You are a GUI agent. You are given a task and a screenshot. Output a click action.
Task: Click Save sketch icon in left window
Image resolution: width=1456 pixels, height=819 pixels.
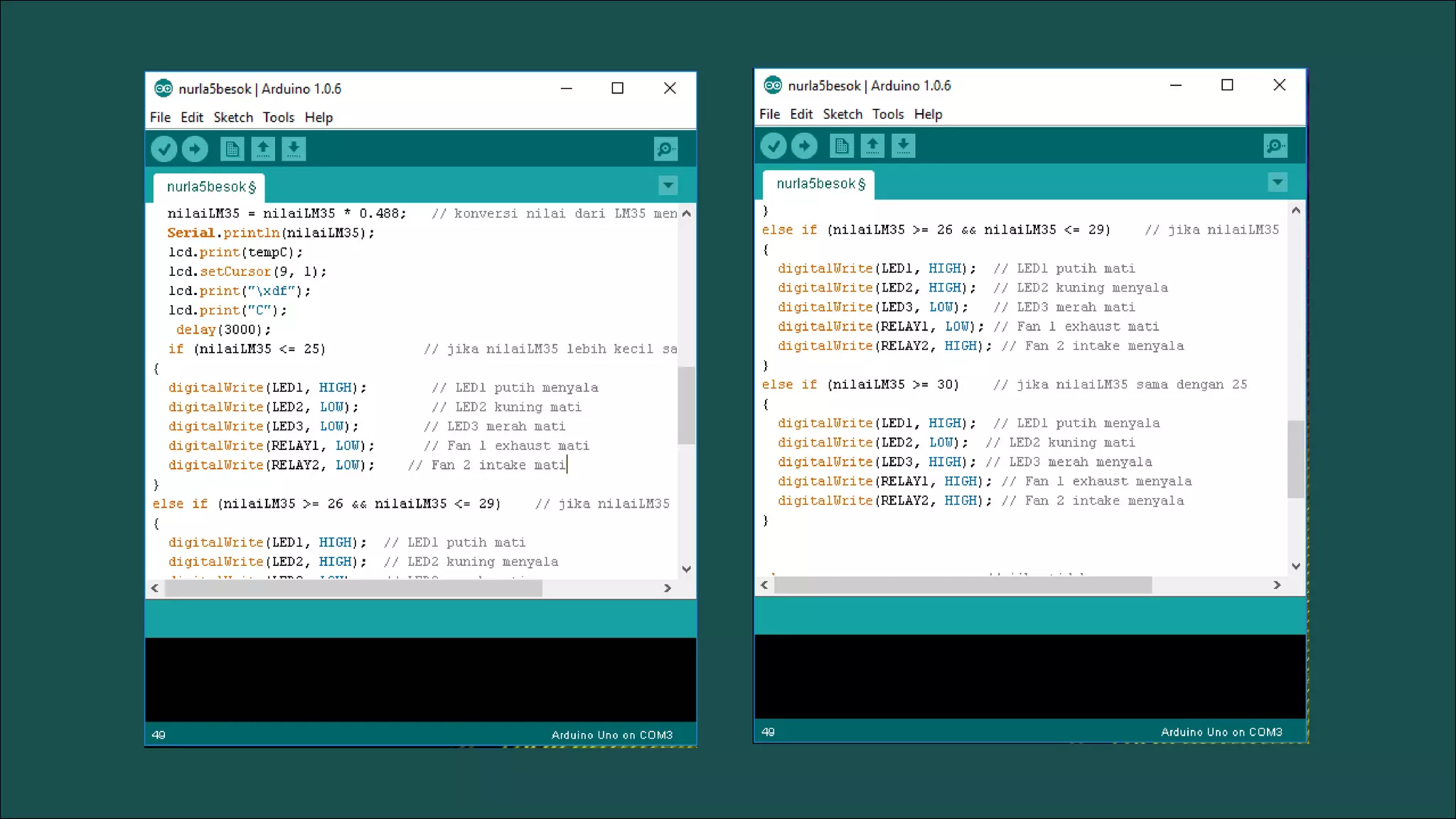294,149
